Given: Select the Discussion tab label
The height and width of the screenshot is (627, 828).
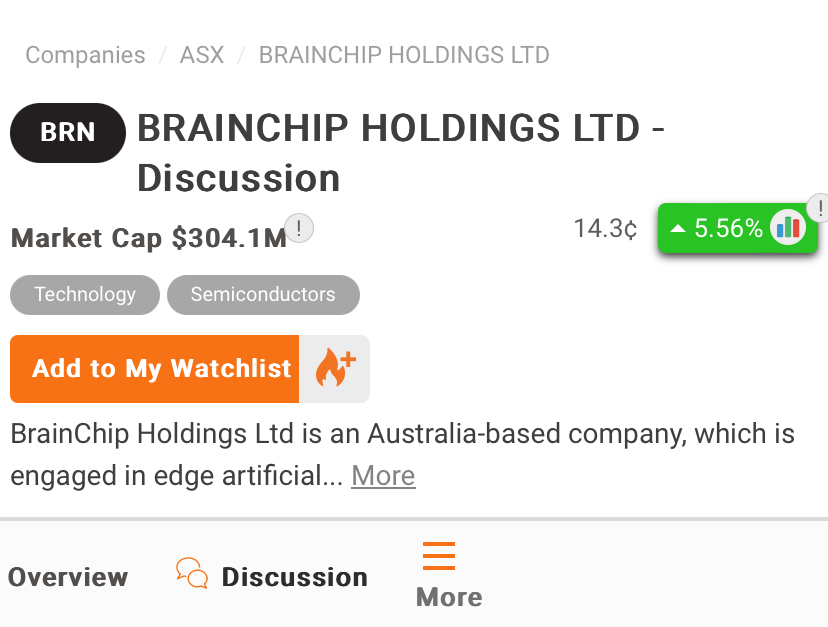Looking at the screenshot, I should click(294, 577).
